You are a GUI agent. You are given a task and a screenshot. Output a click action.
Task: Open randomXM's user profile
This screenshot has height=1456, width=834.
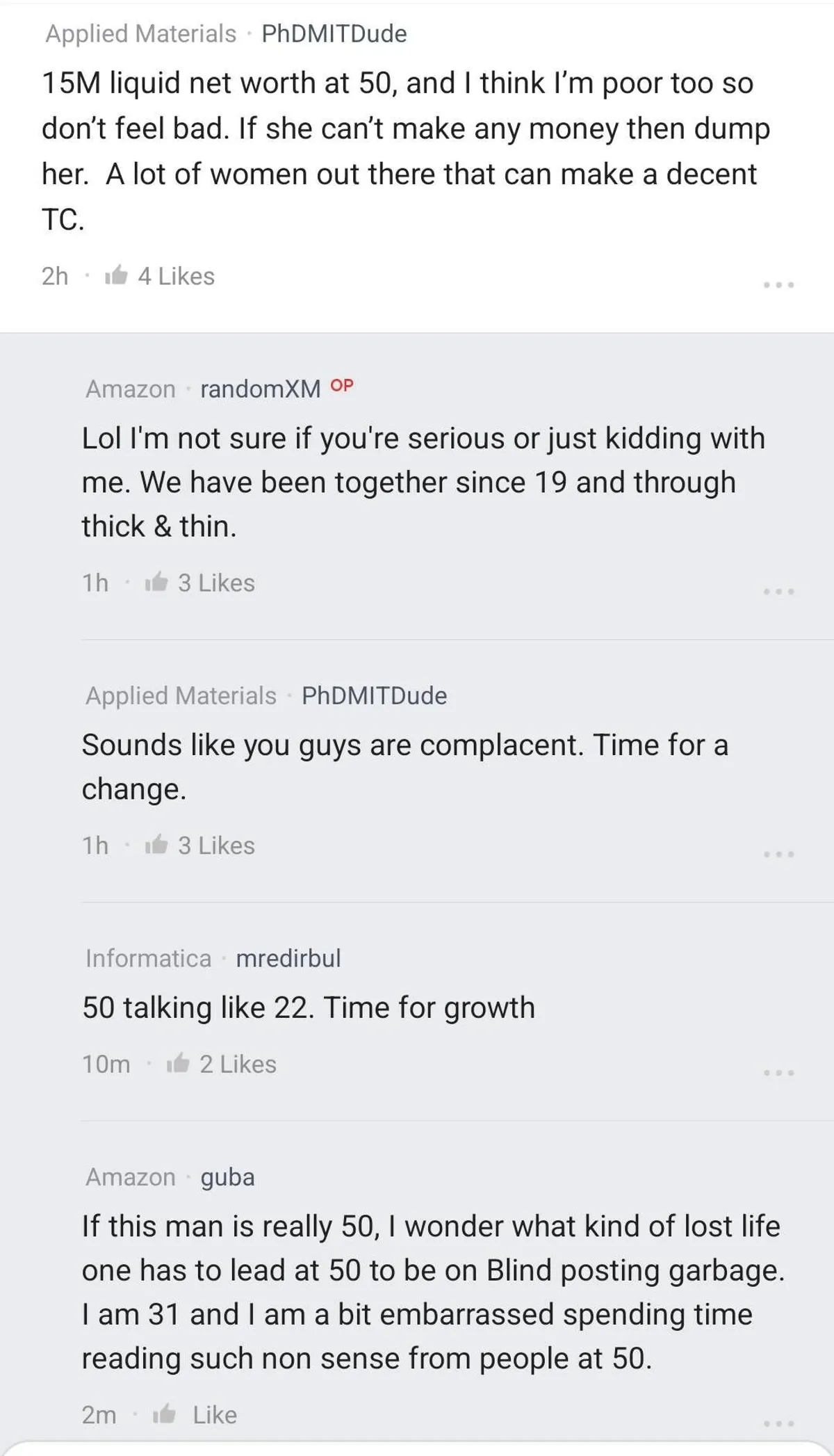point(260,389)
